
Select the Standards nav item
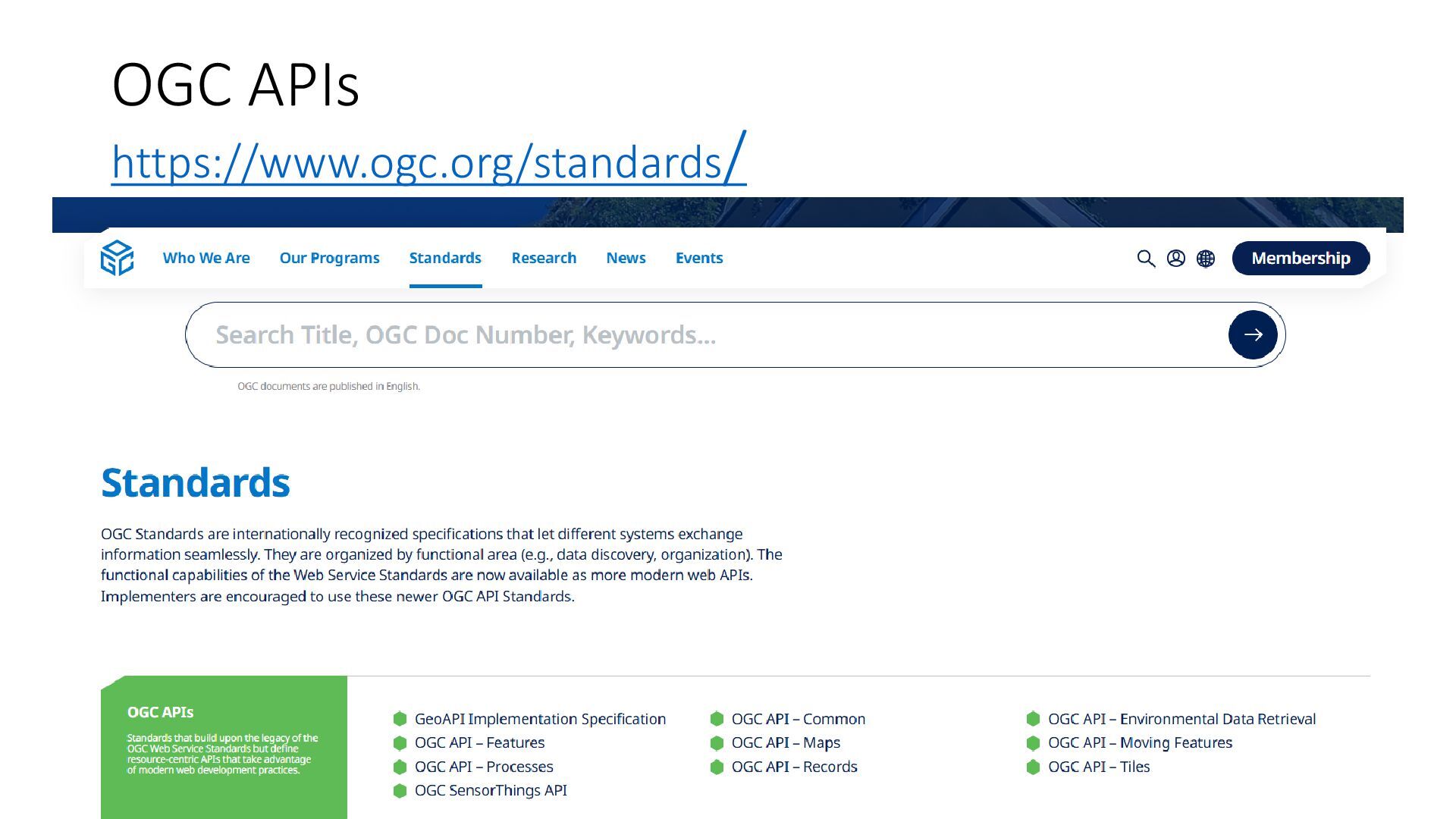(445, 258)
